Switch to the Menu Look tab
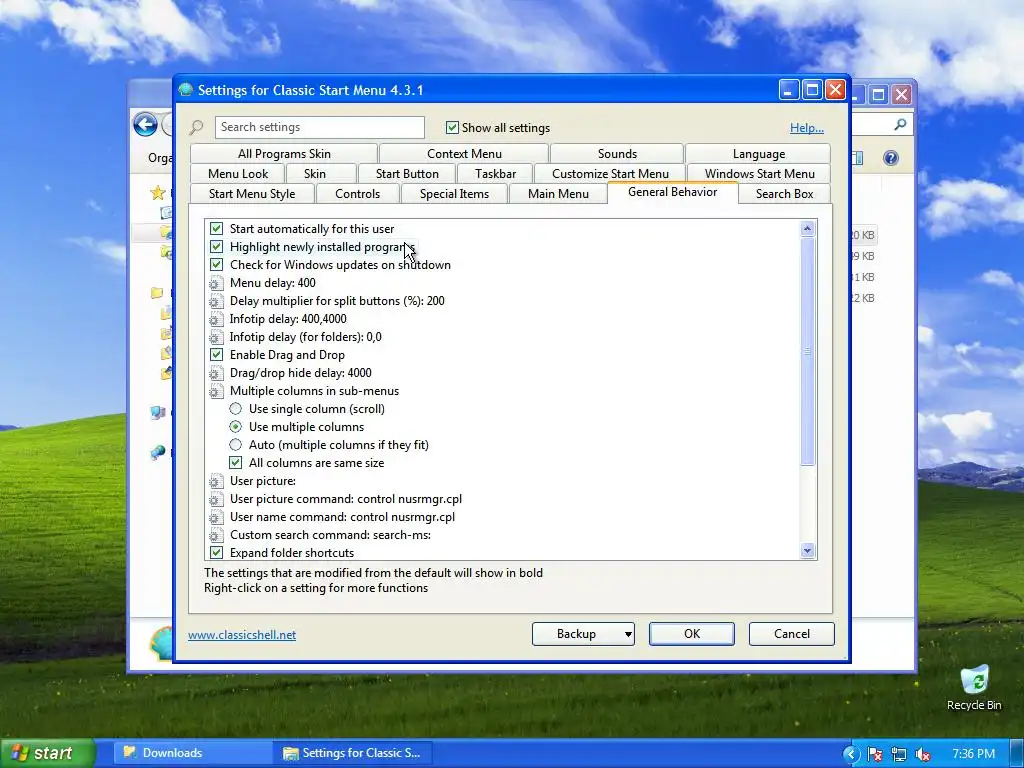This screenshot has width=1024, height=768. 238,174
